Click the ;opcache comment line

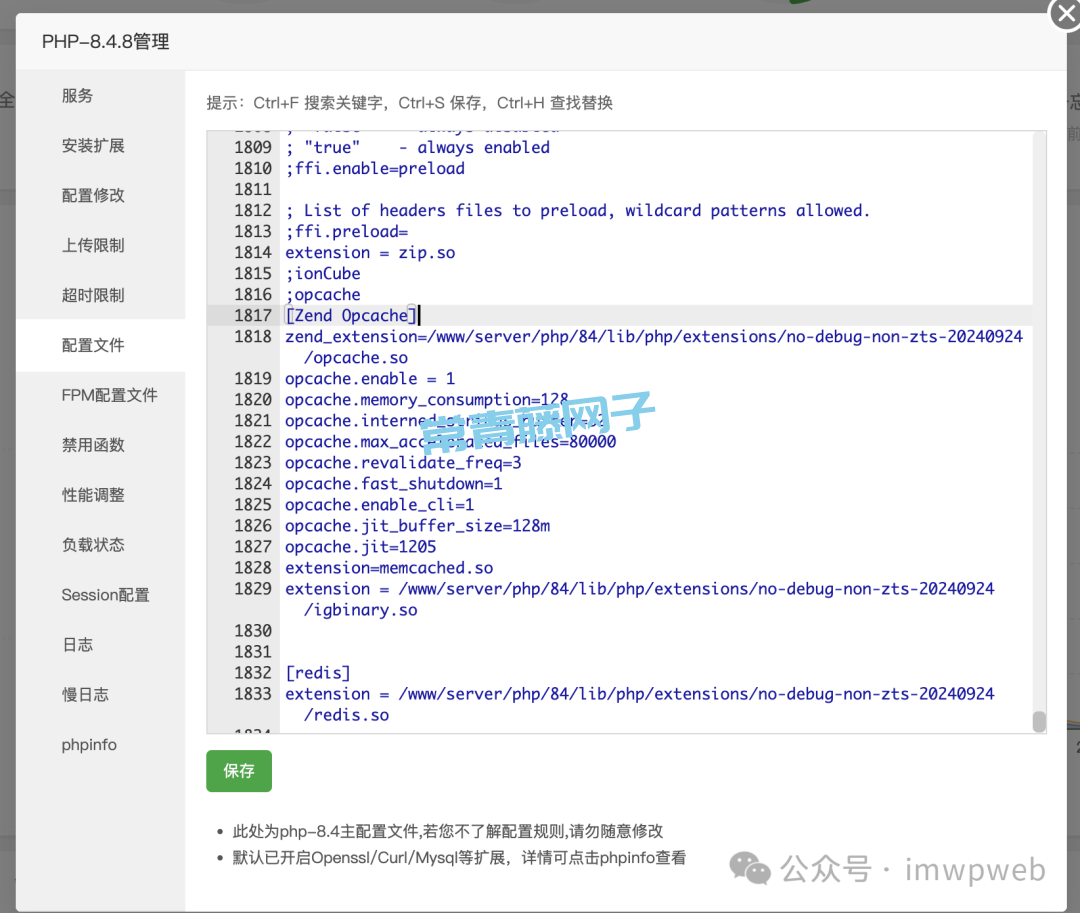323,295
